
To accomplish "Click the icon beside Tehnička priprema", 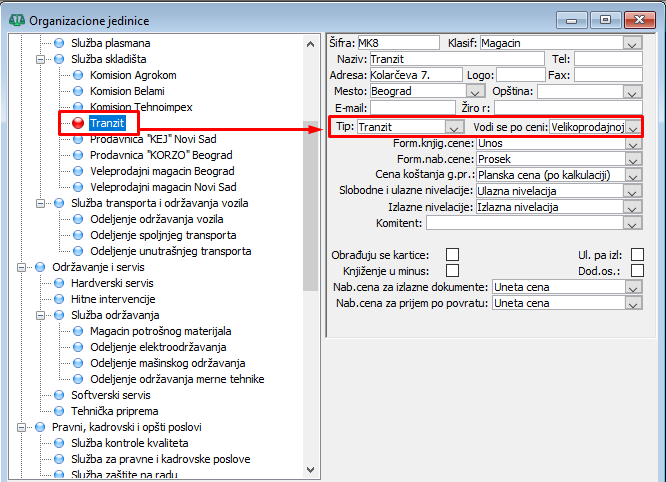I will (58, 411).
